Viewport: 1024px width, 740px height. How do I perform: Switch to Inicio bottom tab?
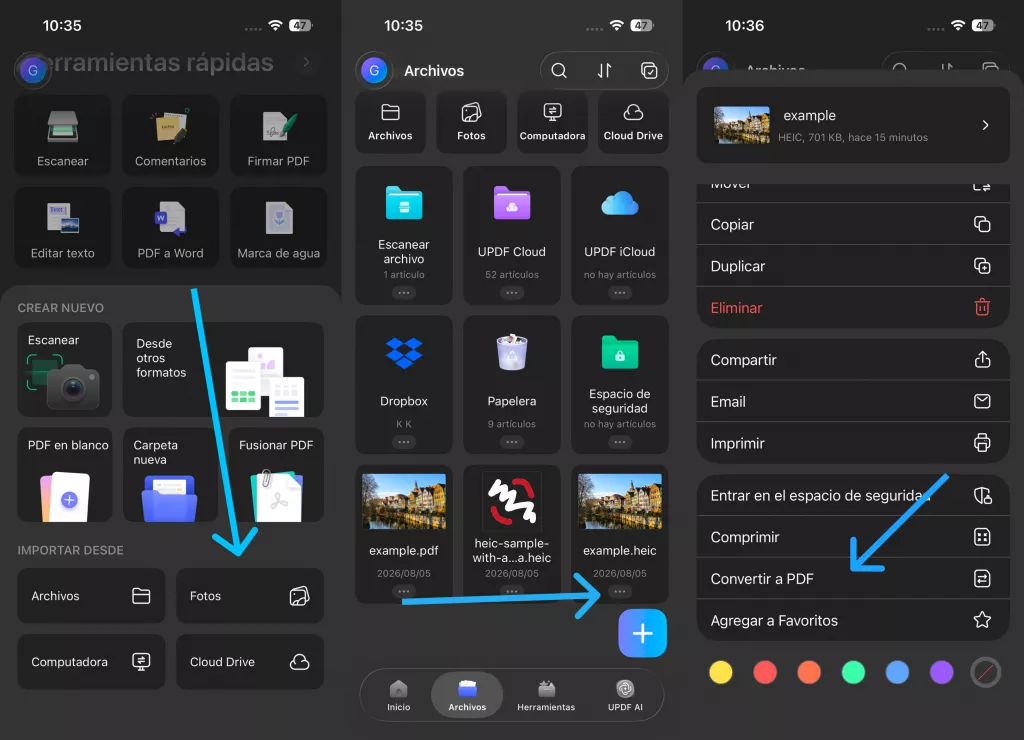(398, 696)
